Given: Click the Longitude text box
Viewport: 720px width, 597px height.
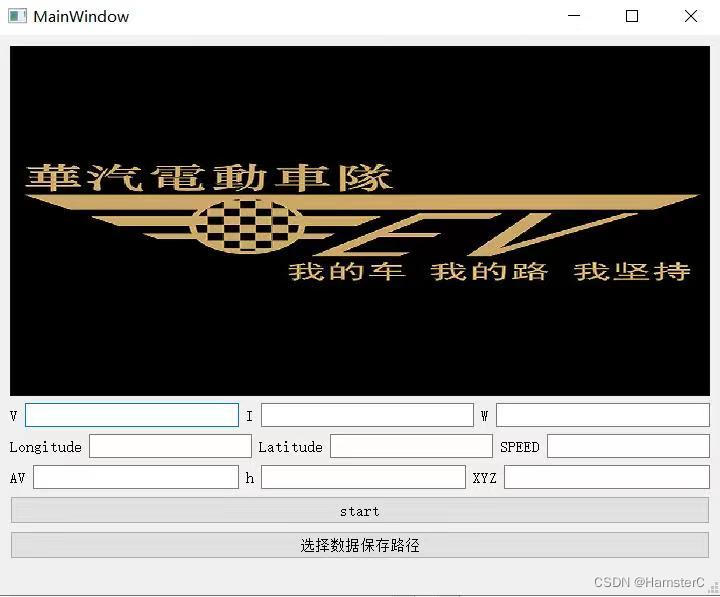Looking at the screenshot, I should pos(170,446).
